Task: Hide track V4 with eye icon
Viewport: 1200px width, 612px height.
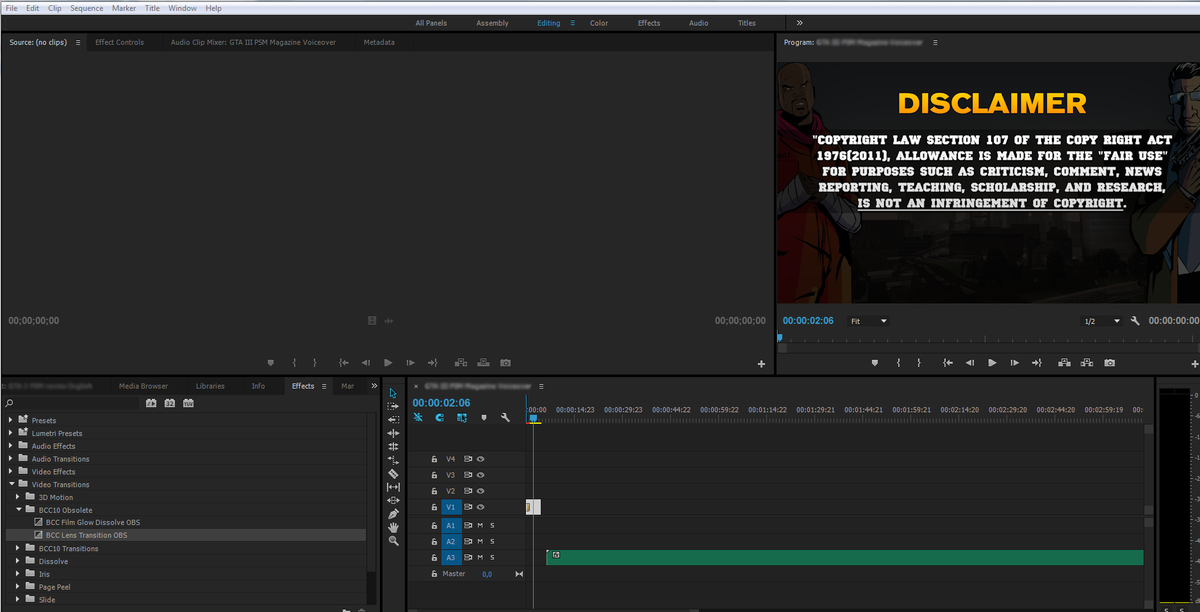Action: click(480, 459)
